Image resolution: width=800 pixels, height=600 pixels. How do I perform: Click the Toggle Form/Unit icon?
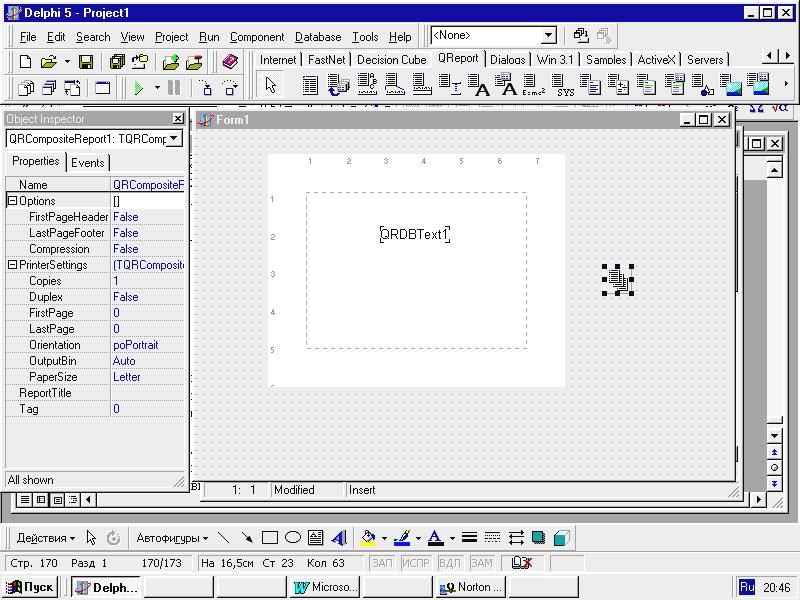click(72, 88)
